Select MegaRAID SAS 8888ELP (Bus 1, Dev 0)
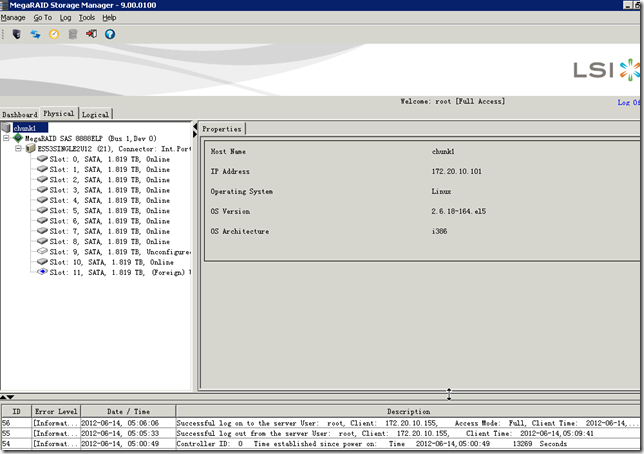The image size is (644, 454). [91, 138]
